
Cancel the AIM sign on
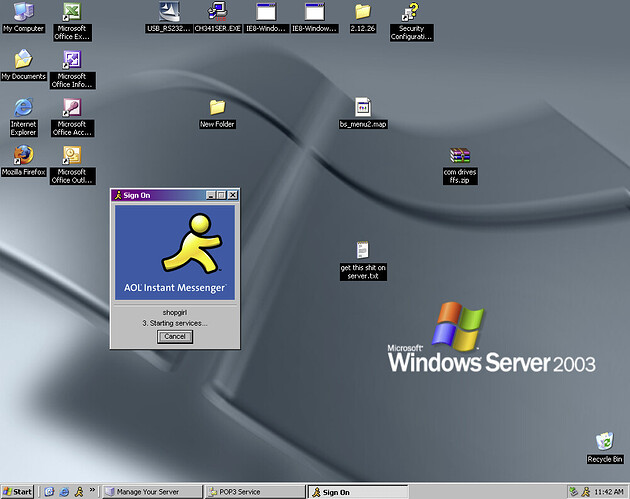pyautogui.click(x=175, y=337)
